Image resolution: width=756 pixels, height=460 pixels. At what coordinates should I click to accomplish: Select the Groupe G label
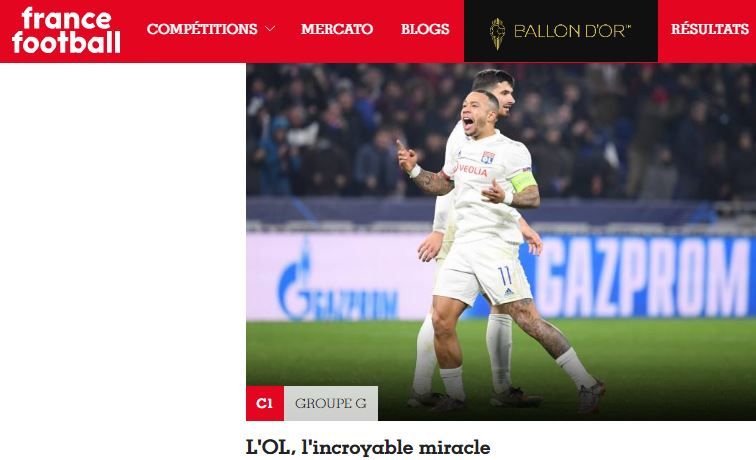331,403
